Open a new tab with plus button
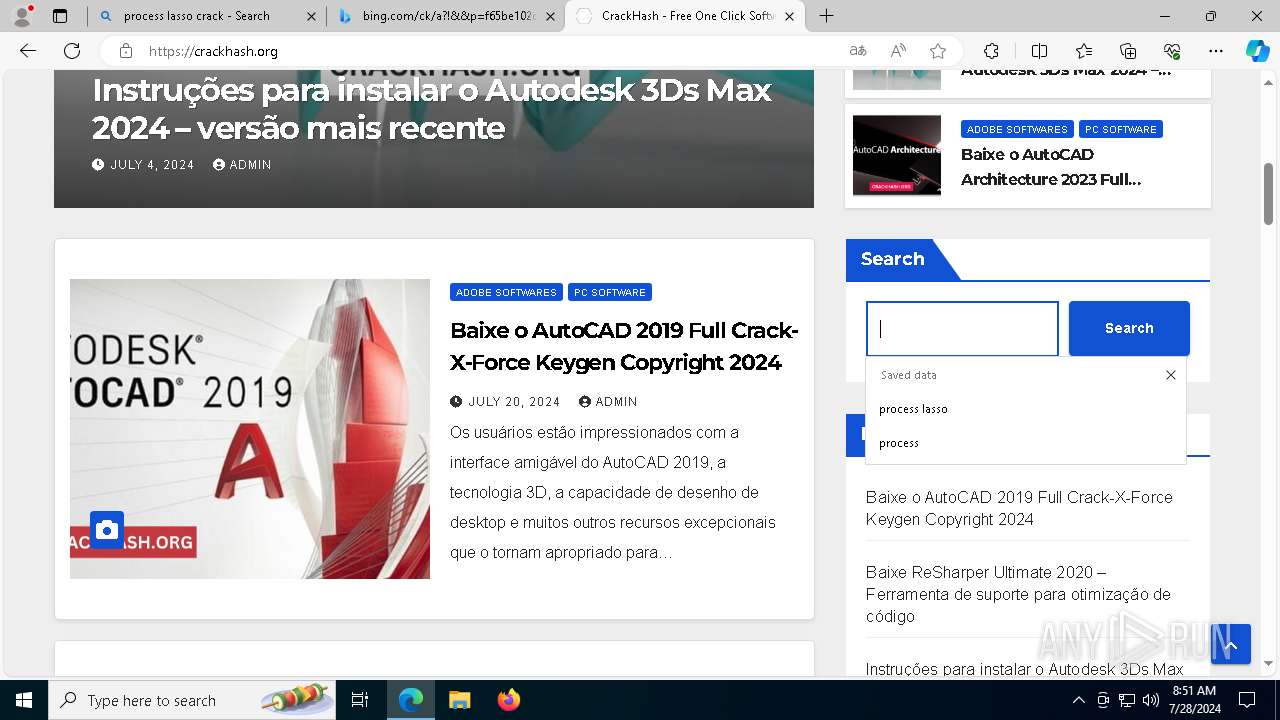The image size is (1280, 720). click(x=826, y=16)
